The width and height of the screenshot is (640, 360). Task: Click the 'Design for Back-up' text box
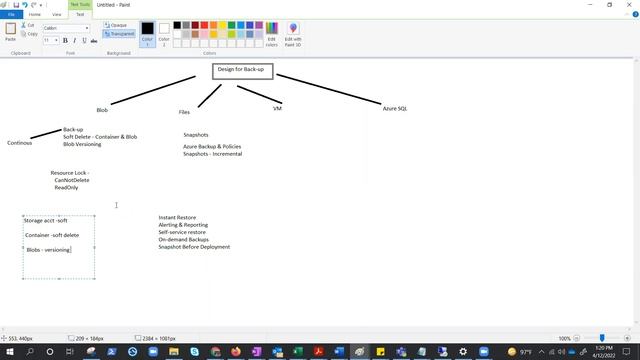coord(242,71)
